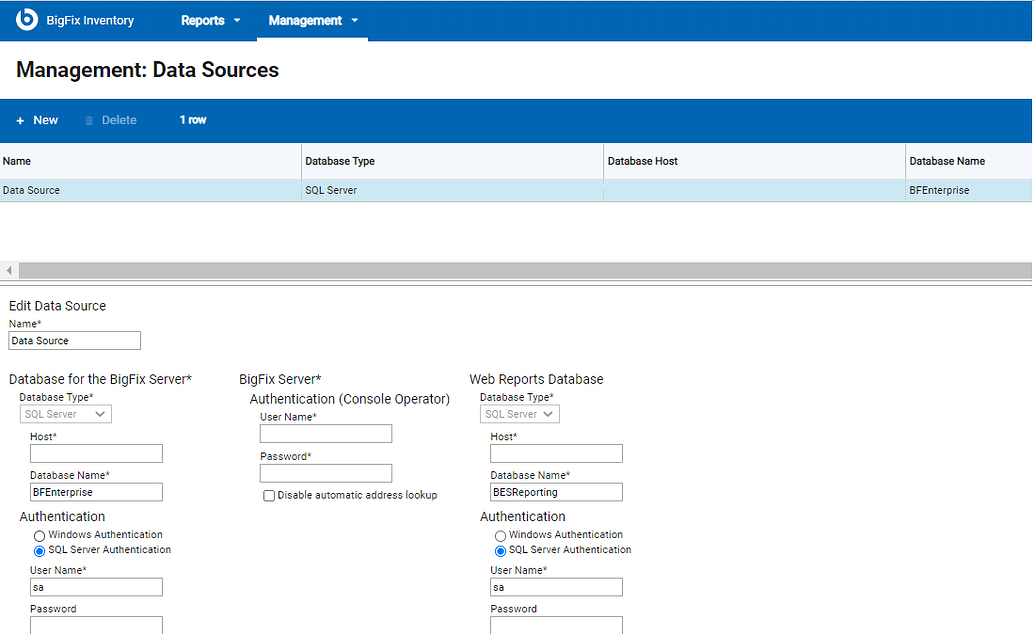Open Database Type dropdown under Web Reports Database

click(519, 413)
